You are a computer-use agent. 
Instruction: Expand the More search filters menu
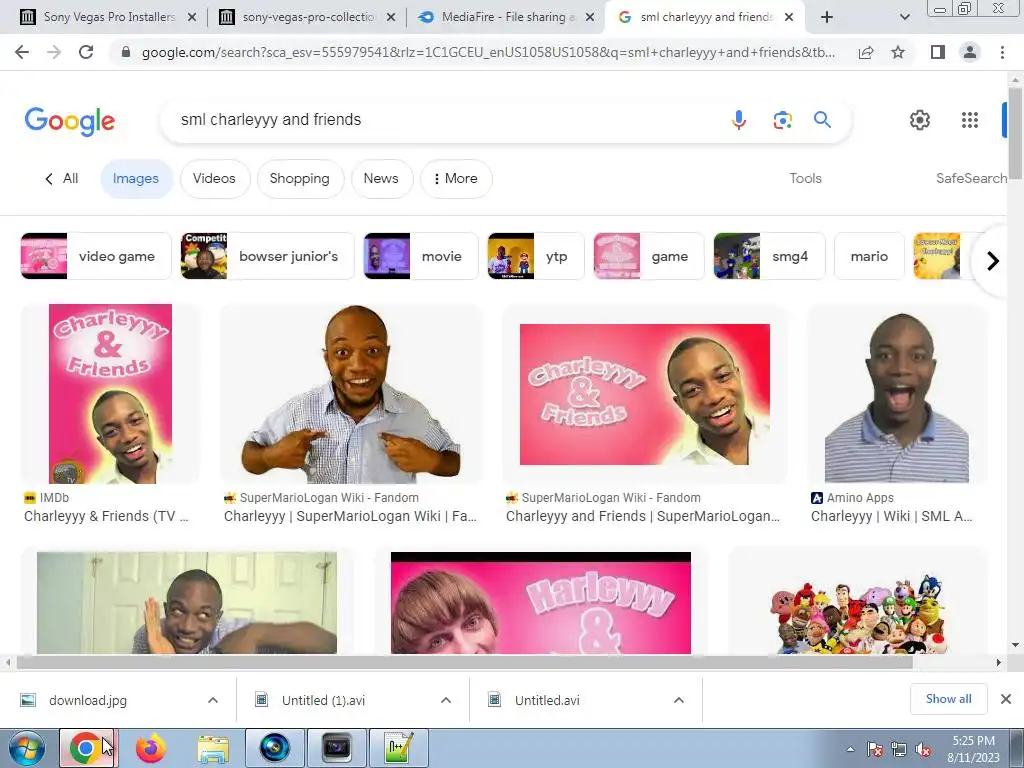point(456,178)
